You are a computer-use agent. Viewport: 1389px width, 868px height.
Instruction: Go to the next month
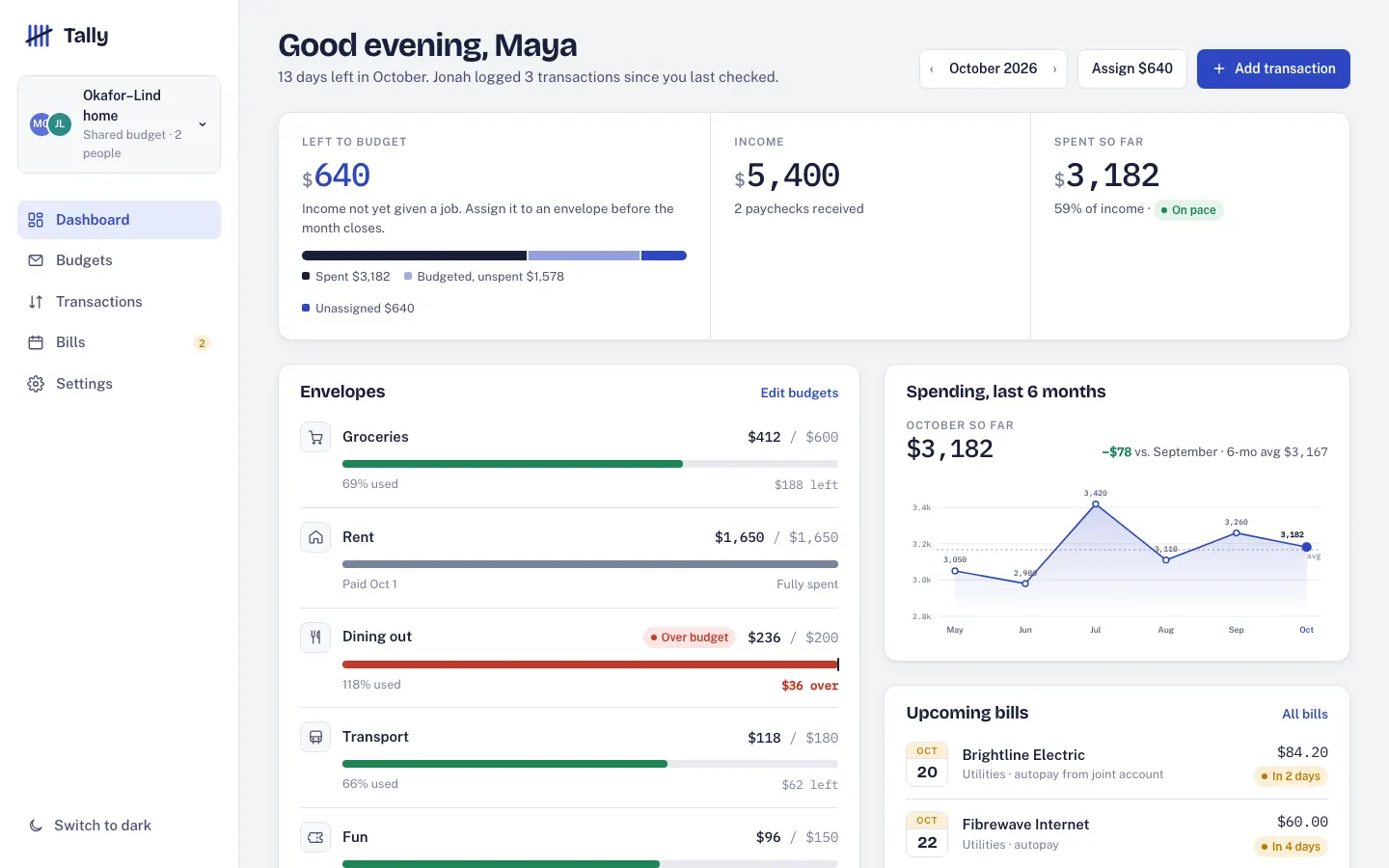click(1054, 69)
